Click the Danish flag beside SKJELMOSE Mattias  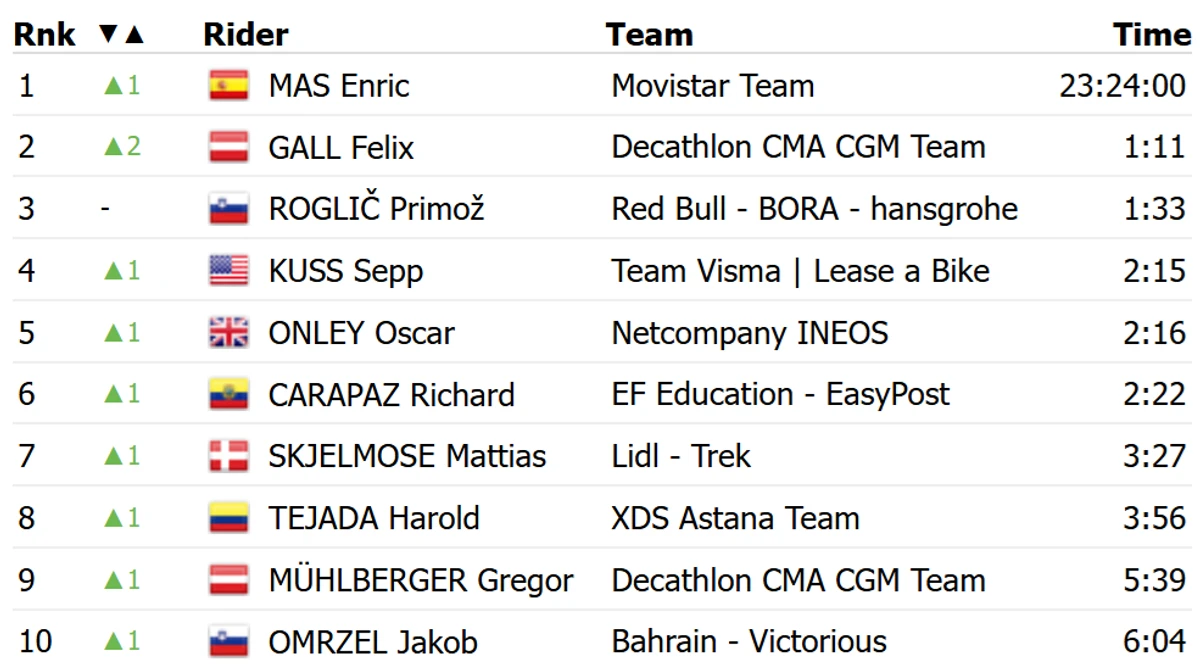229,456
